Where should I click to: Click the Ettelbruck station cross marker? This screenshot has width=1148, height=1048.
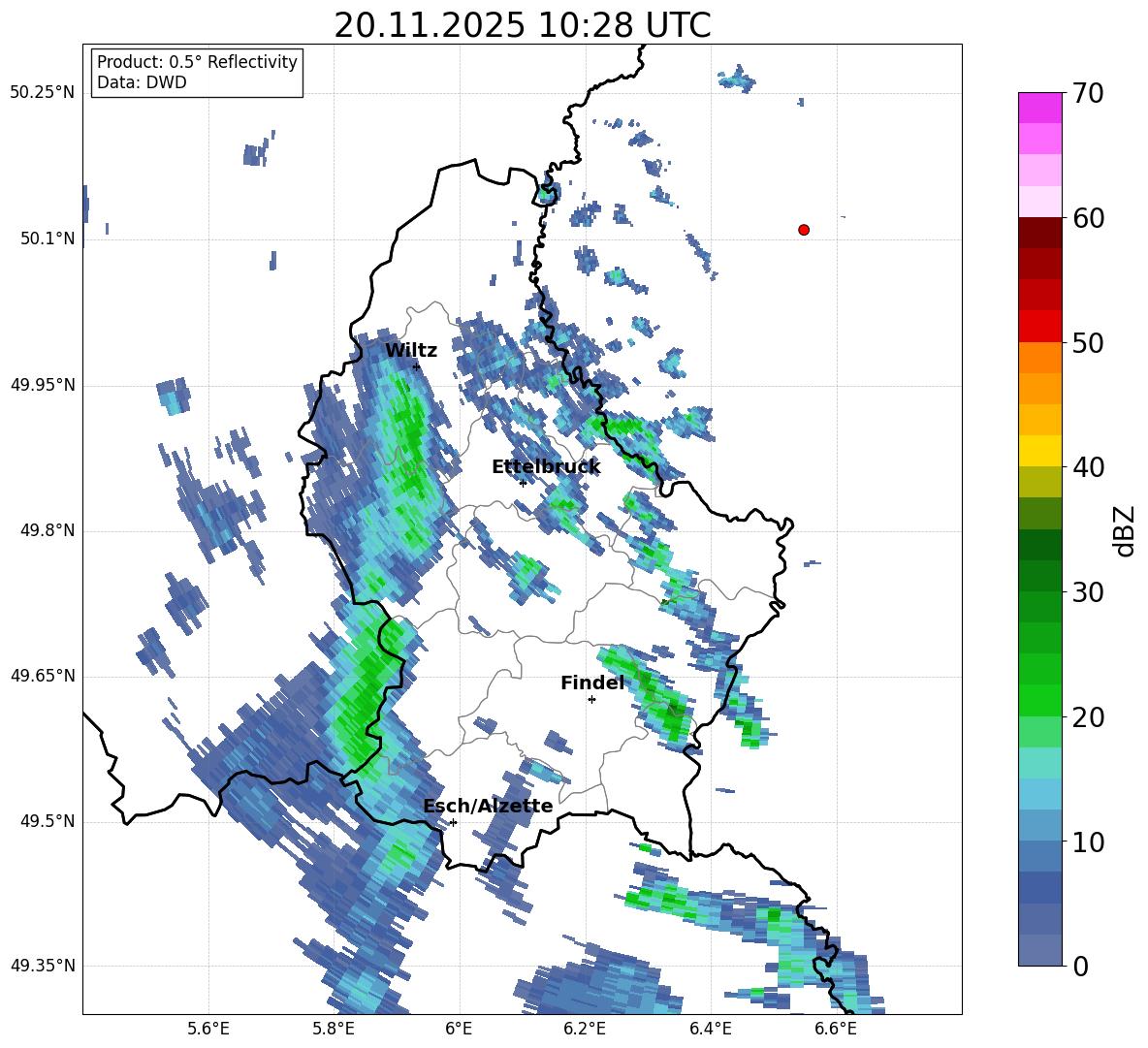tap(523, 483)
